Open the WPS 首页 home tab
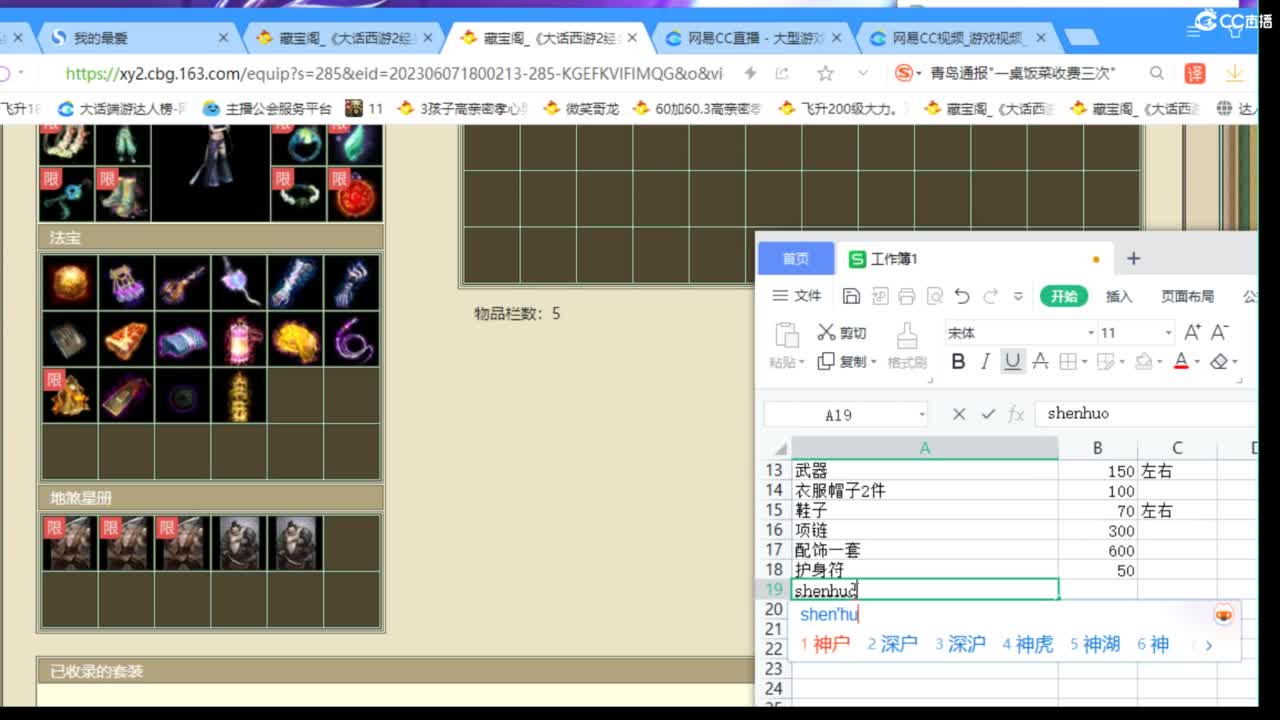Image resolution: width=1280 pixels, height=720 pixels. point(796,259)
